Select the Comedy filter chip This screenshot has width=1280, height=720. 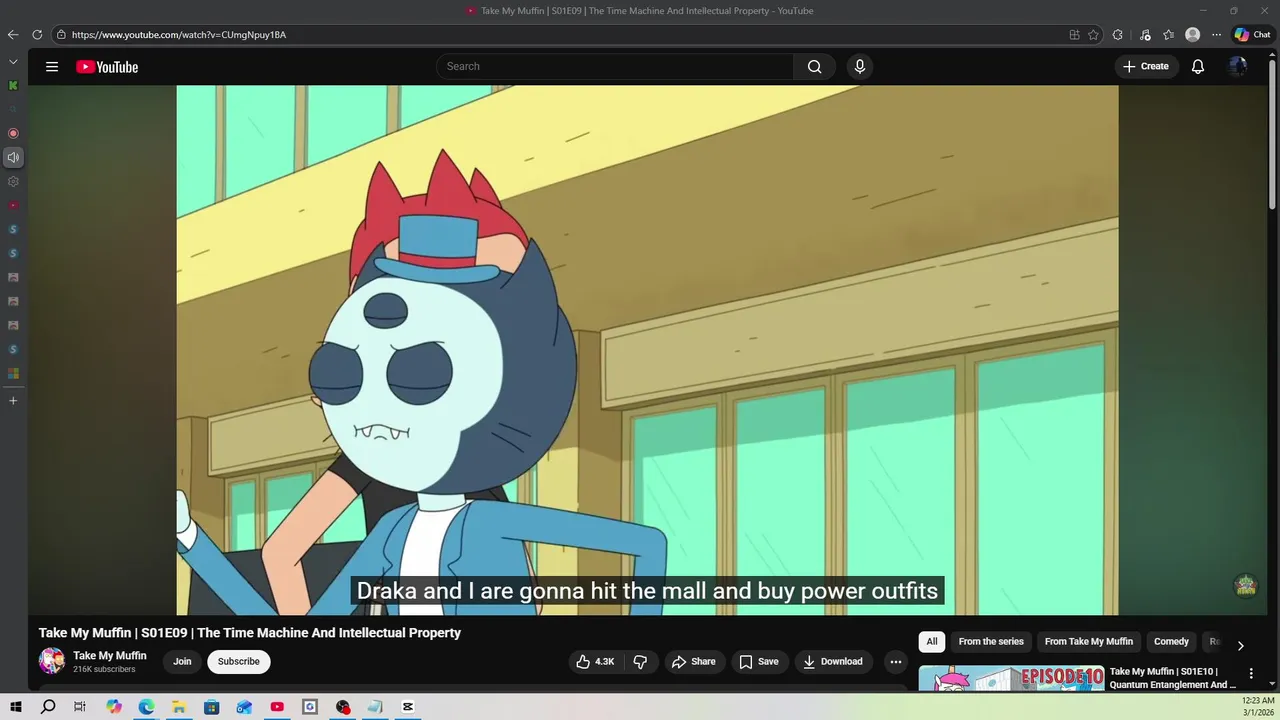1171,642
